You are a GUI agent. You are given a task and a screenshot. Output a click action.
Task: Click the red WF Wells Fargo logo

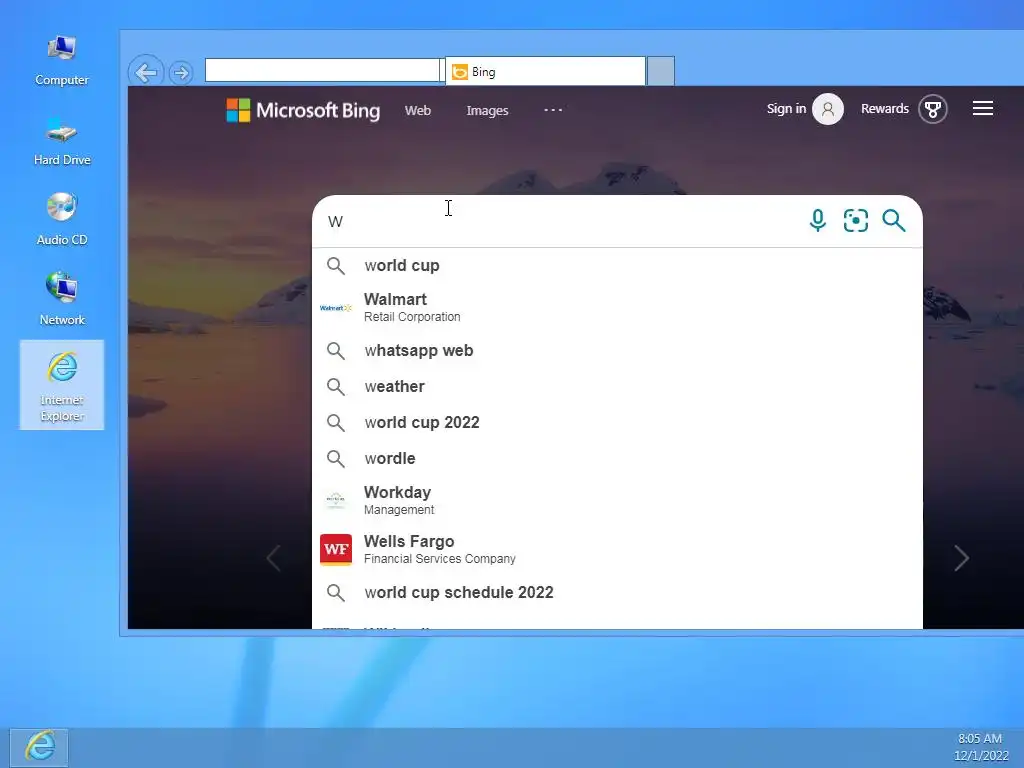[336, 549]
